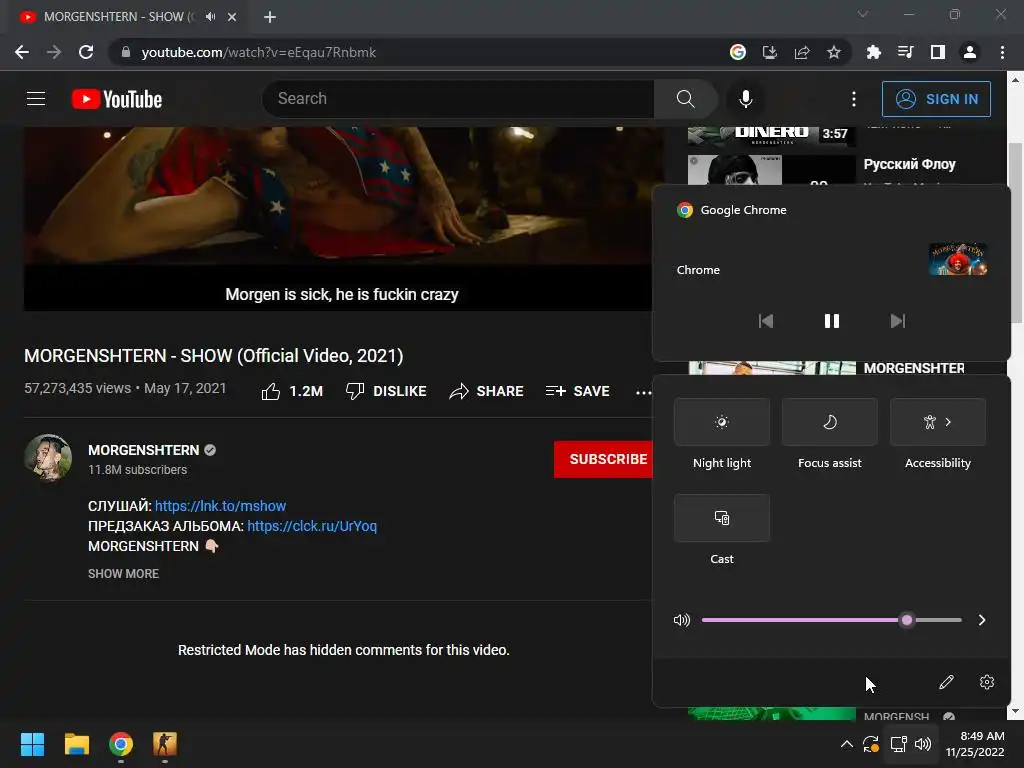
Task: Go back using the browser back arrow
Action: pos(22,52)
